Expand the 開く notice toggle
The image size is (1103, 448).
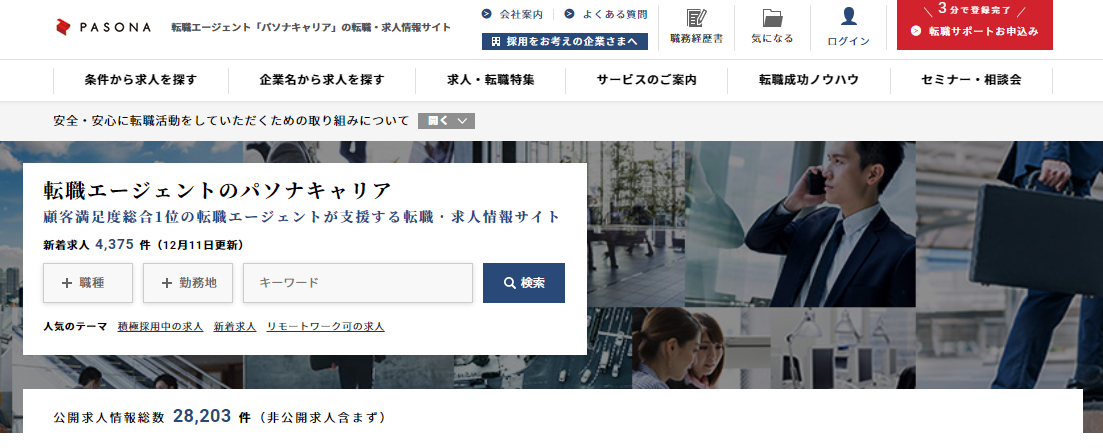pos(446,121)
